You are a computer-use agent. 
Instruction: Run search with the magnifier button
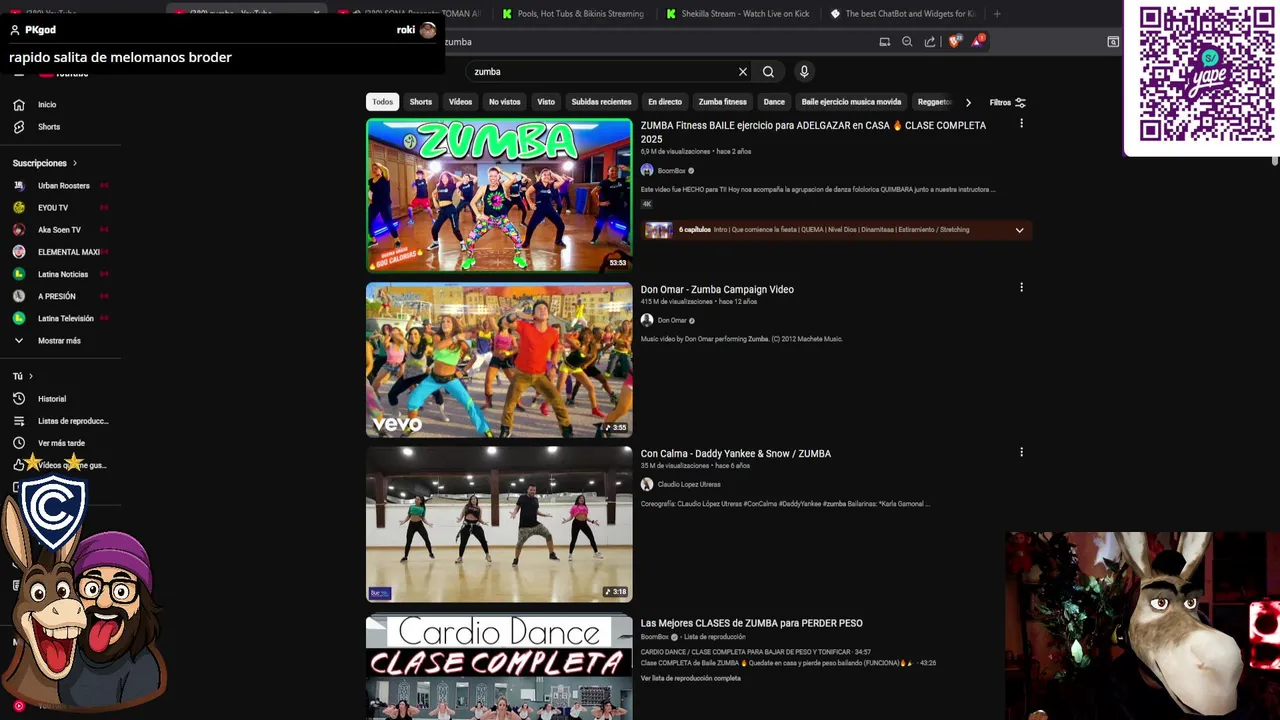point(768,72)
